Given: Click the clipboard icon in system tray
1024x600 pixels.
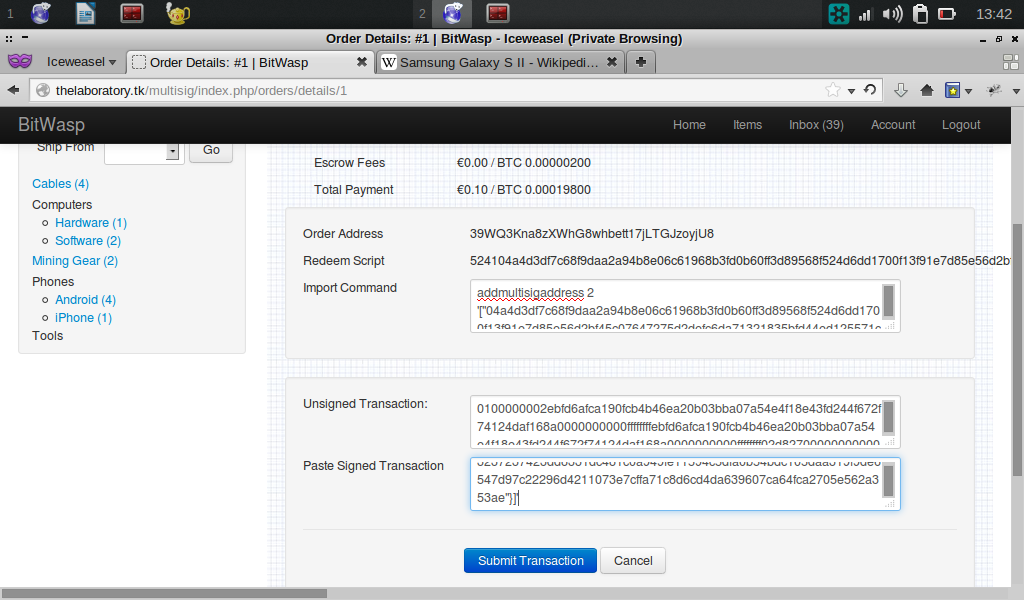Looking at the screenshot, I should 920,14.
